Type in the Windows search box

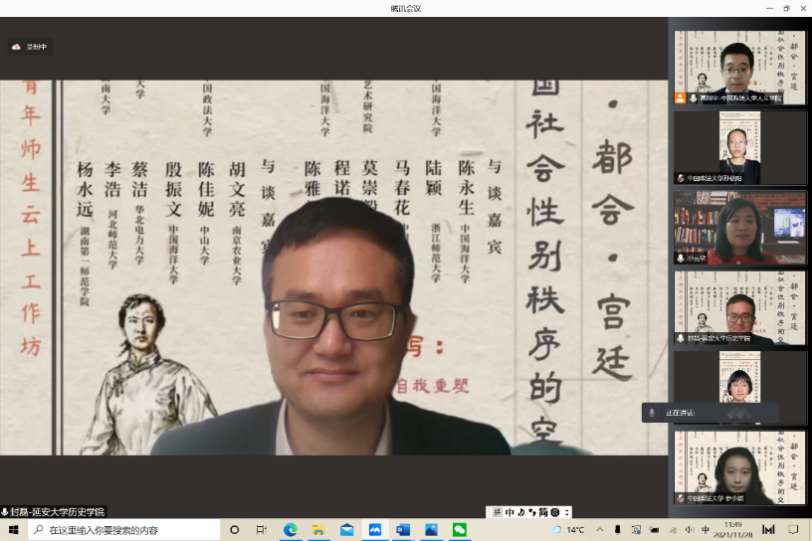120,529
